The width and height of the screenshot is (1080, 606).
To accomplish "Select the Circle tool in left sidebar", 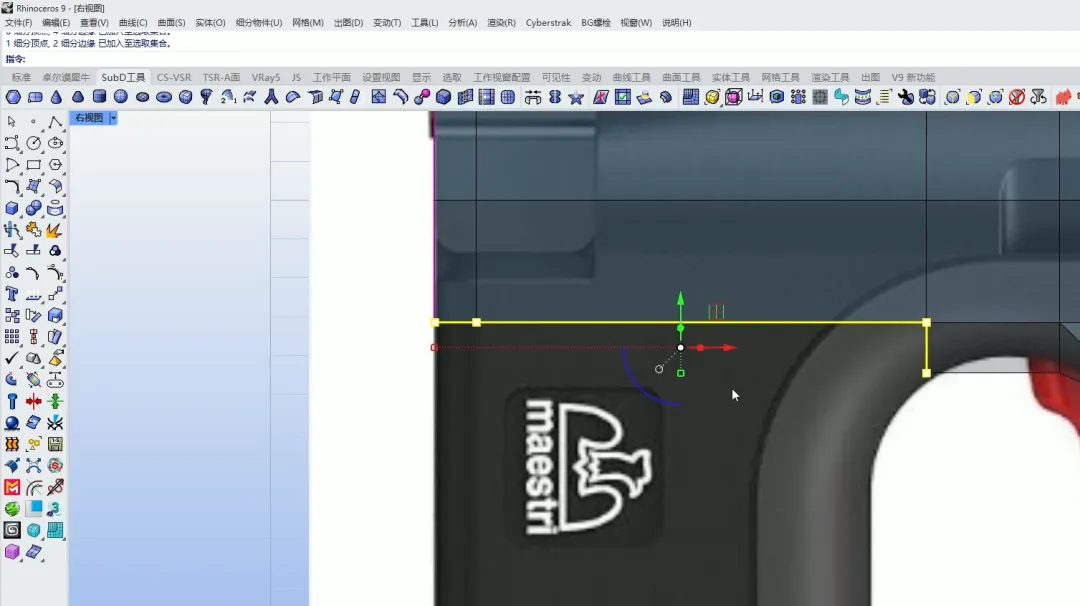I will pos(33,143).
